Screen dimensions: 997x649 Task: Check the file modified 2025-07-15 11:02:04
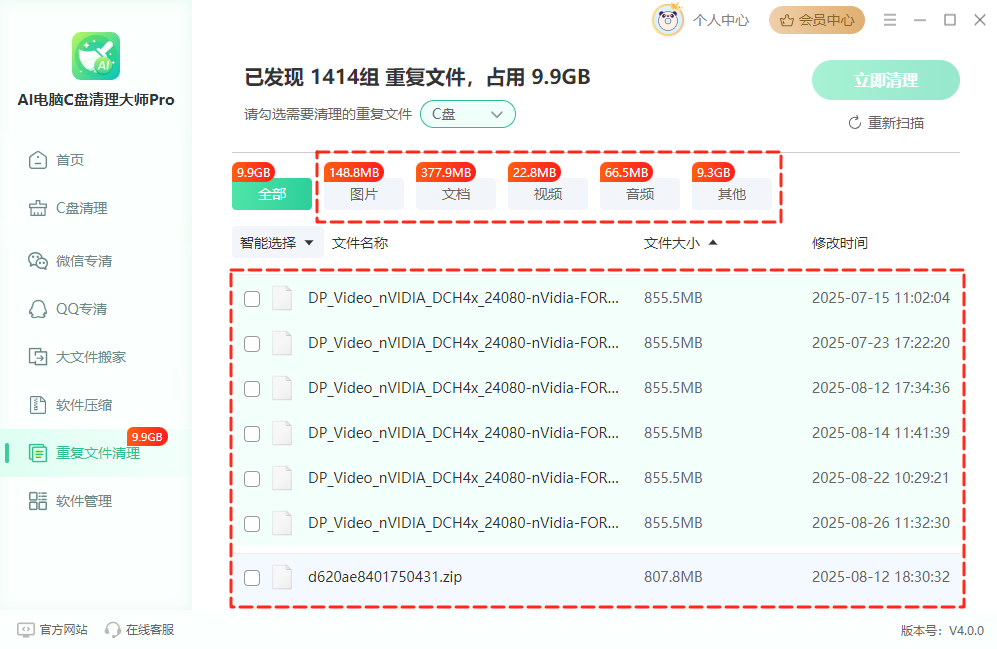tap(252, 299)
